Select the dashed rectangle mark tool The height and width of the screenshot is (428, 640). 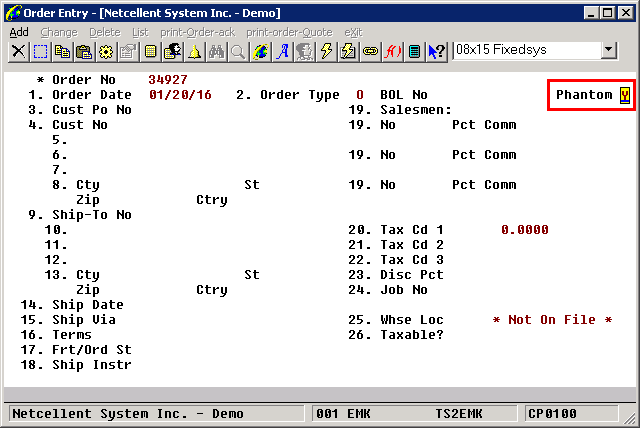[x=40, y=52]
